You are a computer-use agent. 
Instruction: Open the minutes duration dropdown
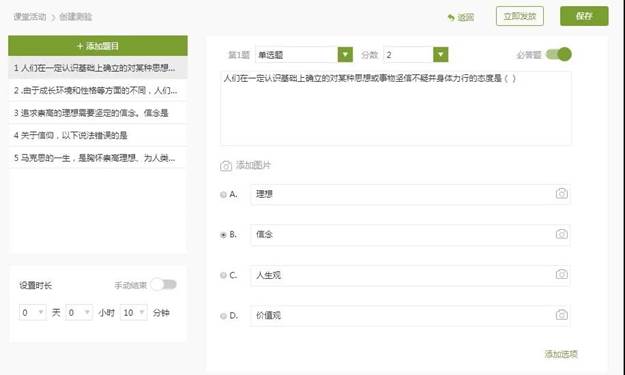tap(133, 313)
